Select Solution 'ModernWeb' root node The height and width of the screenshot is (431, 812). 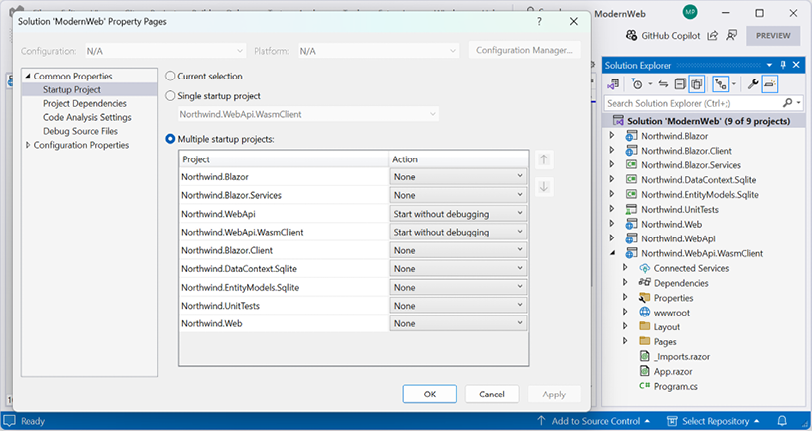708,121
